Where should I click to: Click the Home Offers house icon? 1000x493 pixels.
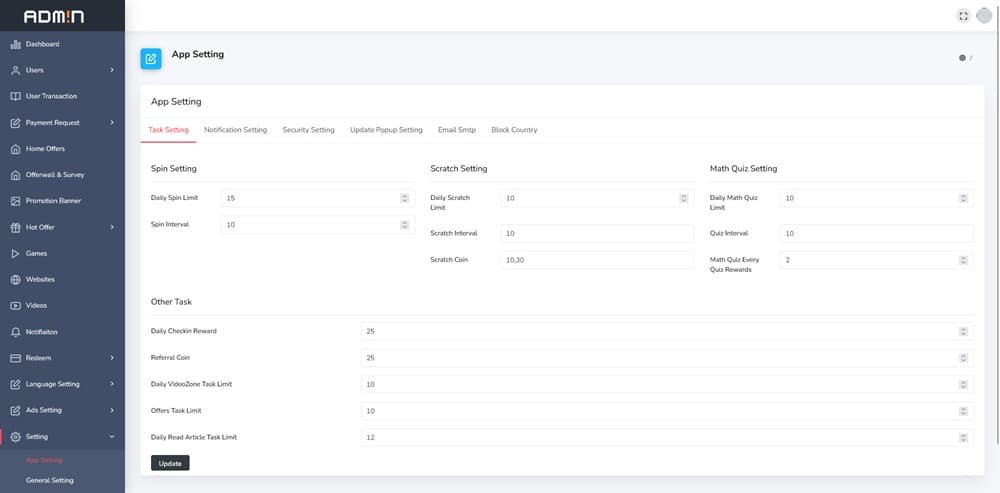coord(16,149)
